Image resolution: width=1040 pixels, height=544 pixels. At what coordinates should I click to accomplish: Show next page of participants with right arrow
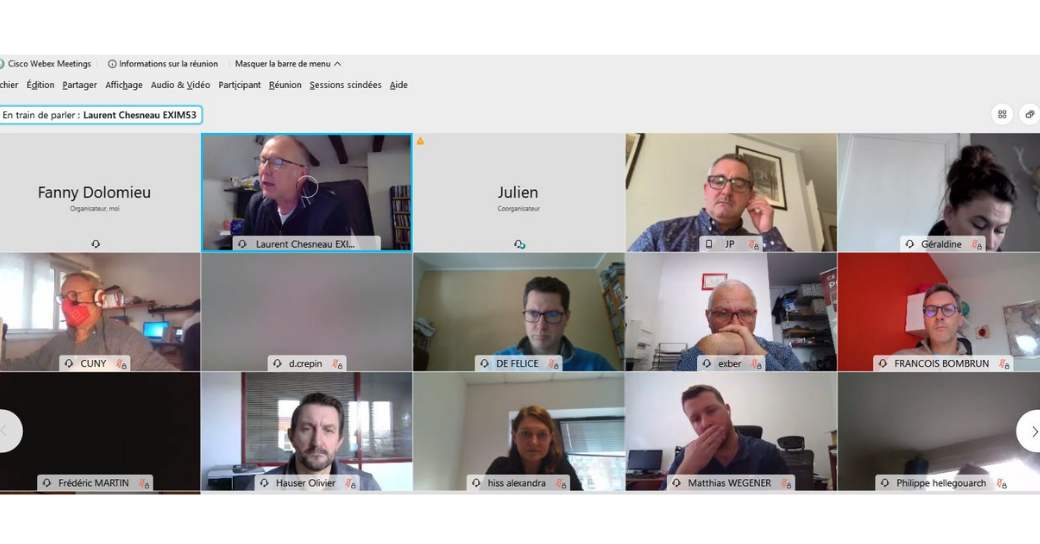1030,431
